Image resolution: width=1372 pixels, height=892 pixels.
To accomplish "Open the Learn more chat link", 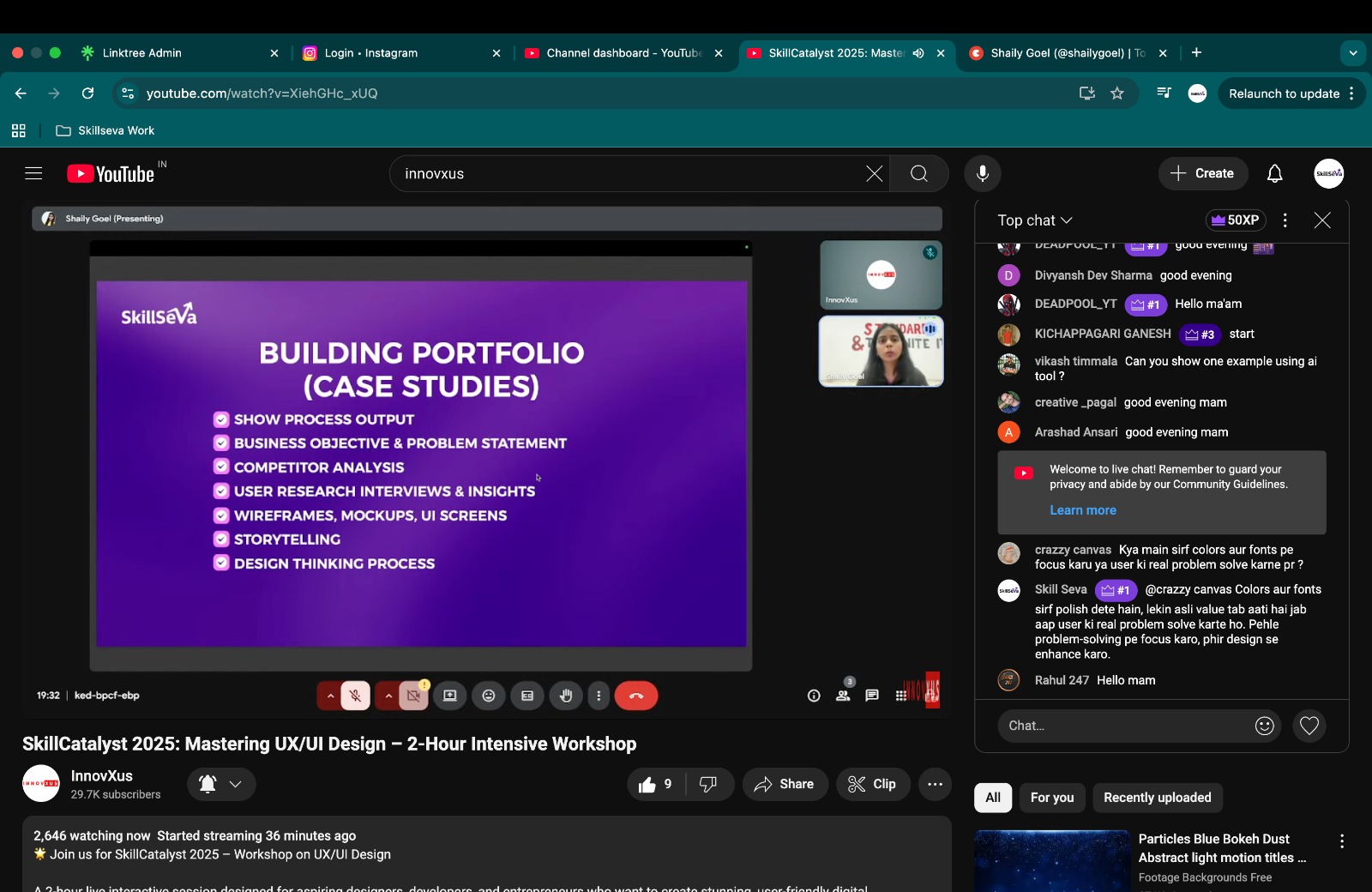I will click(1083, 510).
